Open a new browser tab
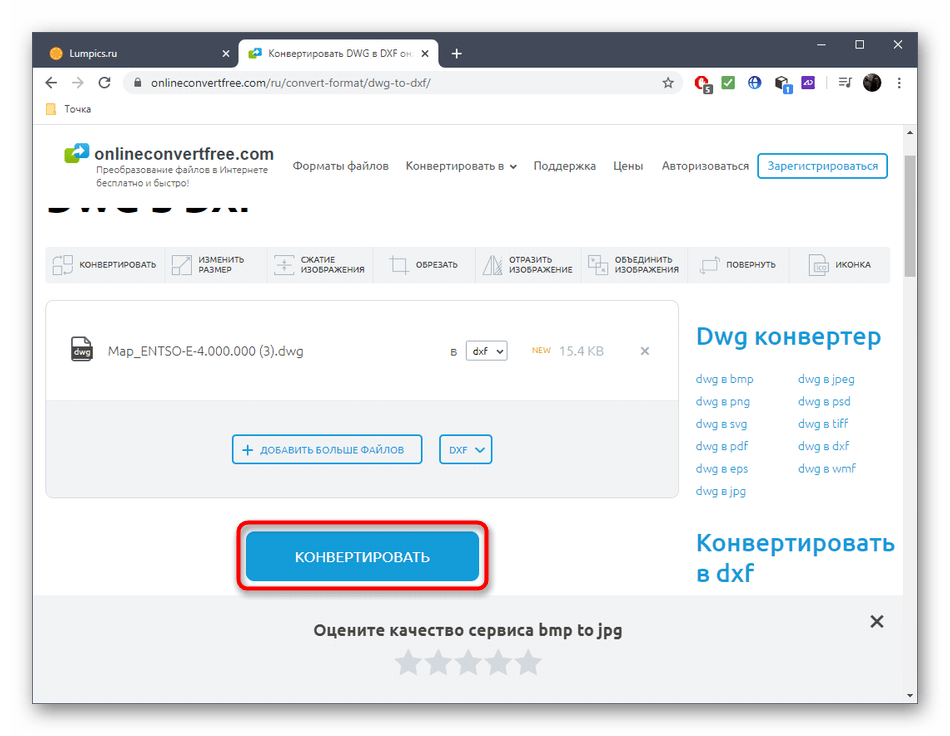 [x=456, y=54]
